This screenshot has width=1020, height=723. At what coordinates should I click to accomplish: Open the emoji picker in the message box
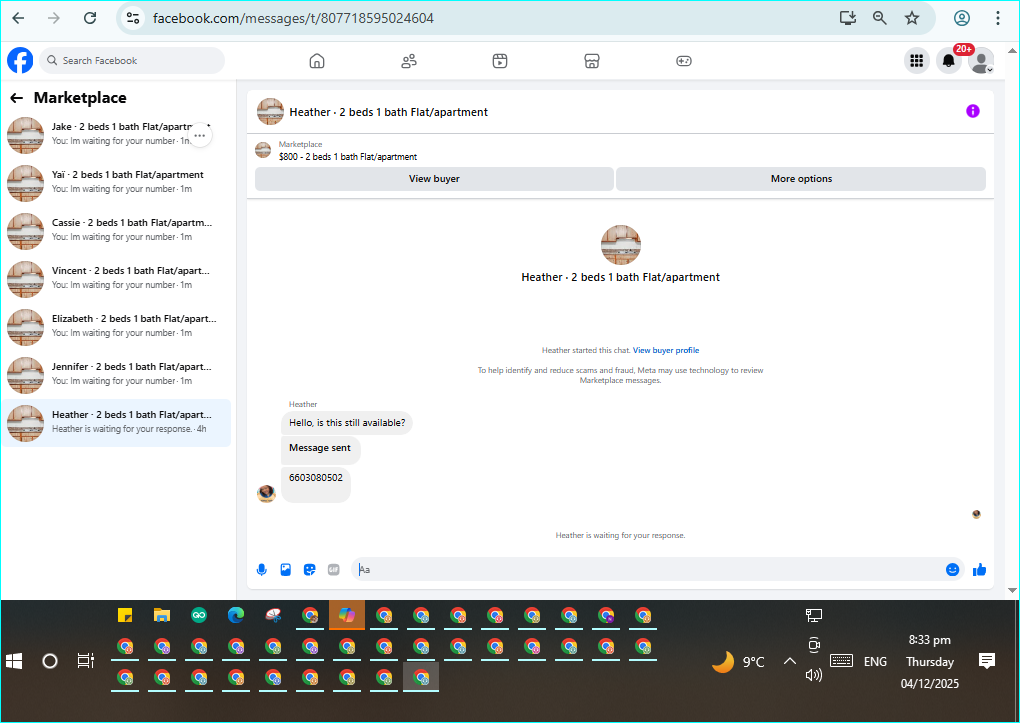[x=952, y=570]
